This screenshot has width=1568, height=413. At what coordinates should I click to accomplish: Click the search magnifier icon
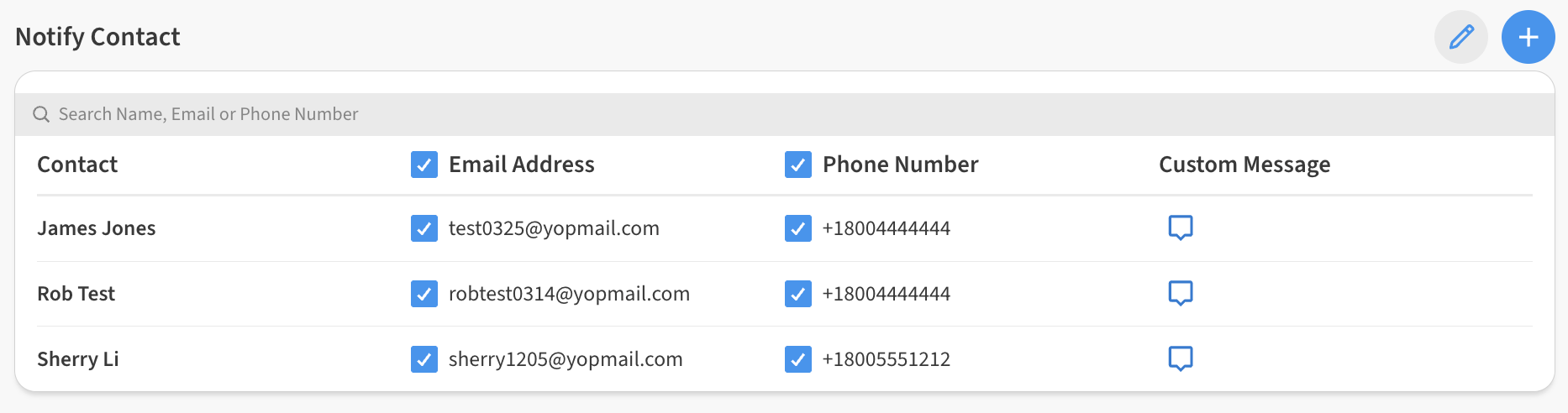pos(41,114)
